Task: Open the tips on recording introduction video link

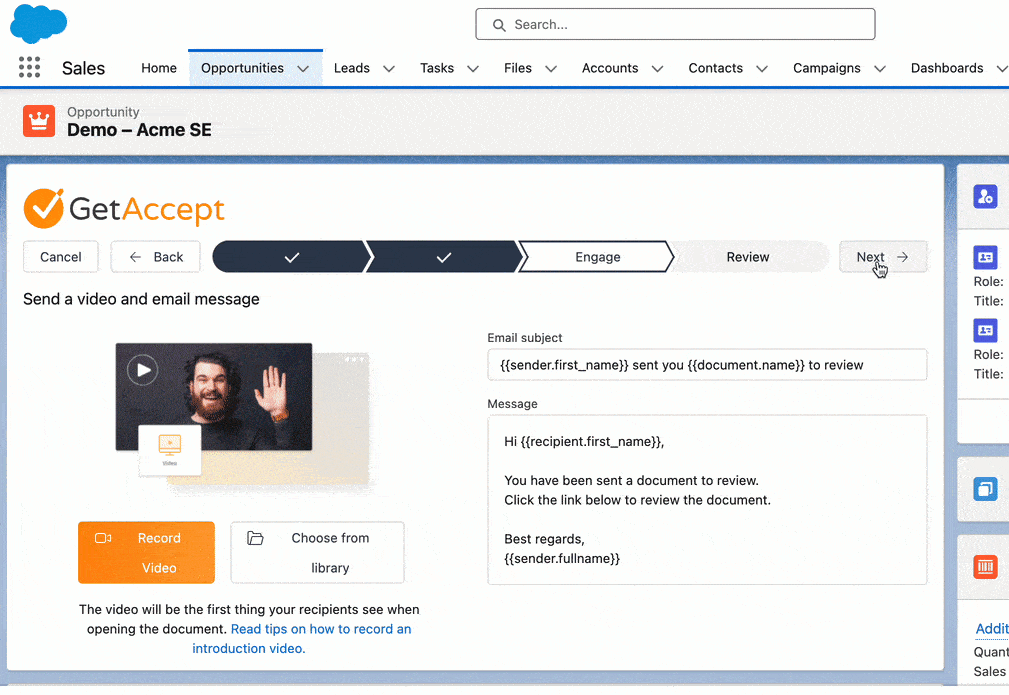Action: (302, 638)
